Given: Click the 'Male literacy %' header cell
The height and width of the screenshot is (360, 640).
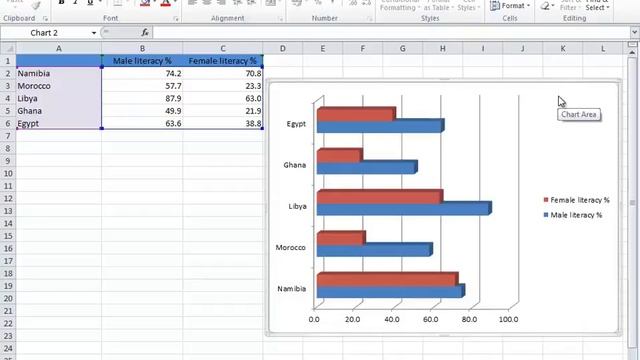Looking at the screenshot, I should click(142, 61).
